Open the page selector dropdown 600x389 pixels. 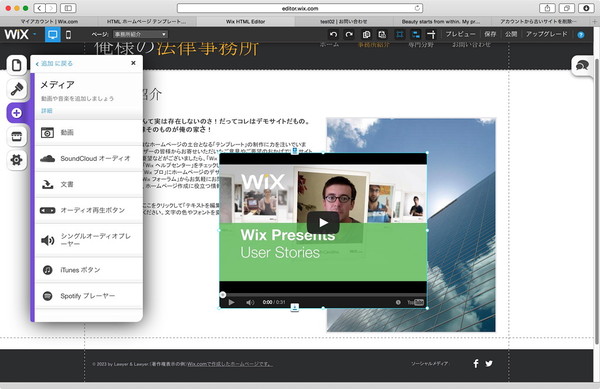[x=140, y=34]
